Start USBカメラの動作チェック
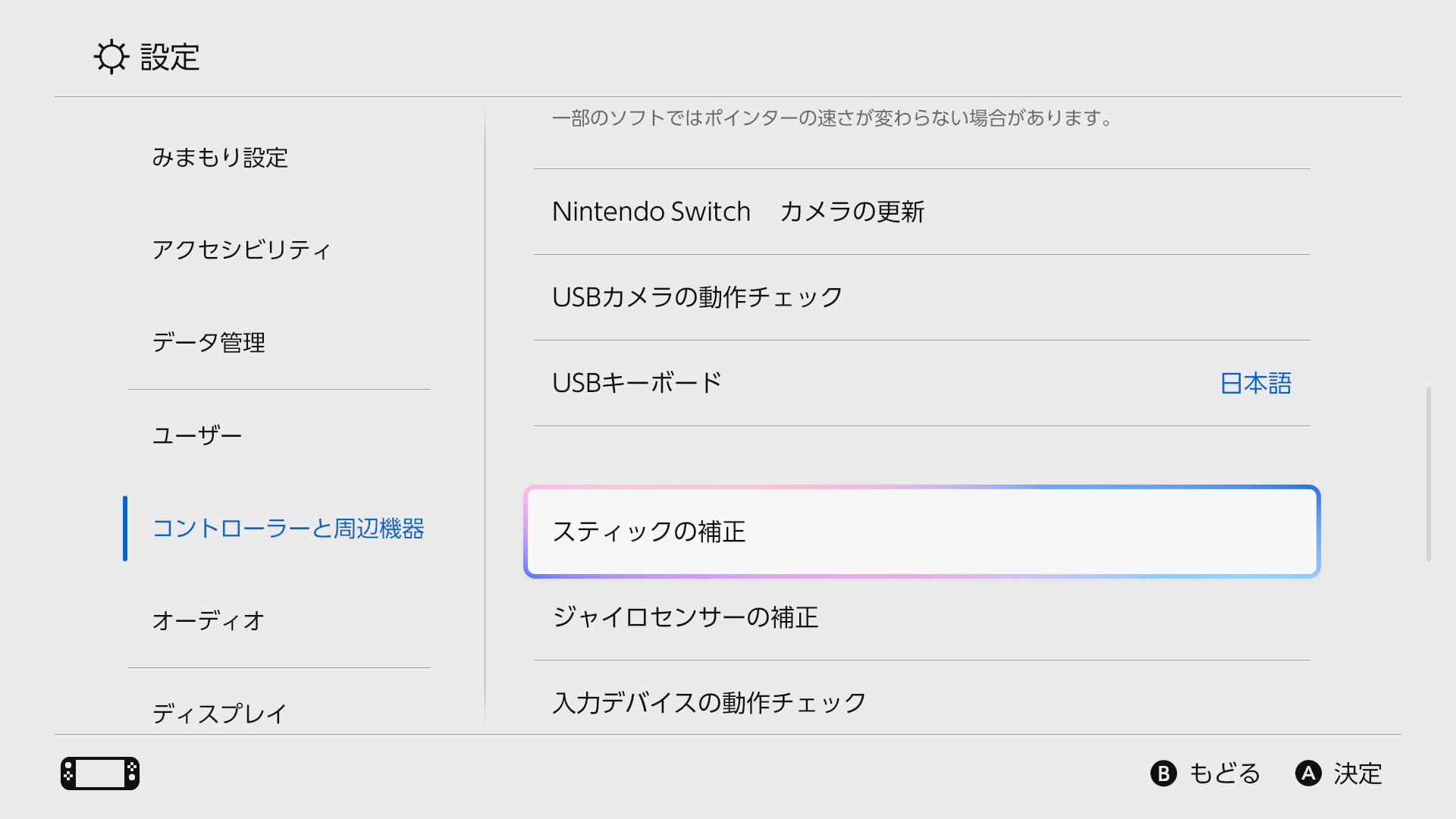 (698, 297)
